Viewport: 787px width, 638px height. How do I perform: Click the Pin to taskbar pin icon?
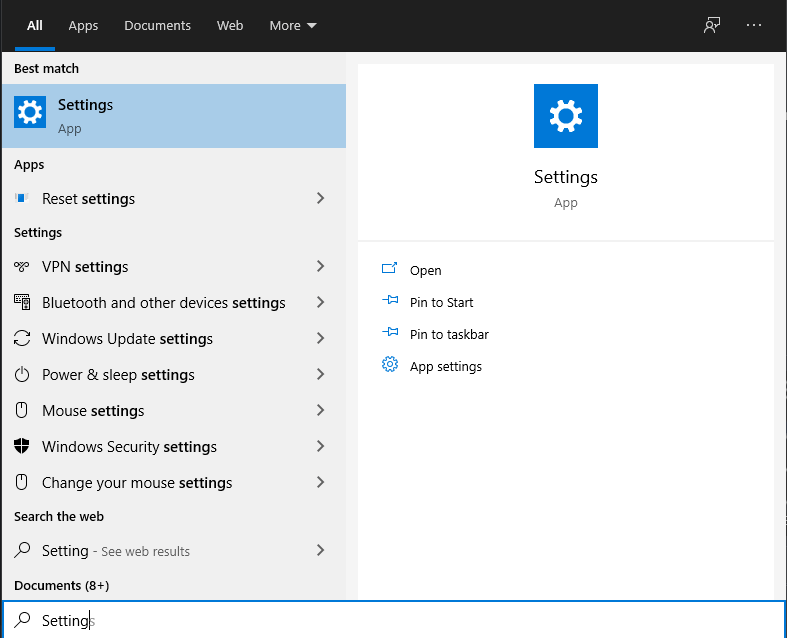click(390, 333)
